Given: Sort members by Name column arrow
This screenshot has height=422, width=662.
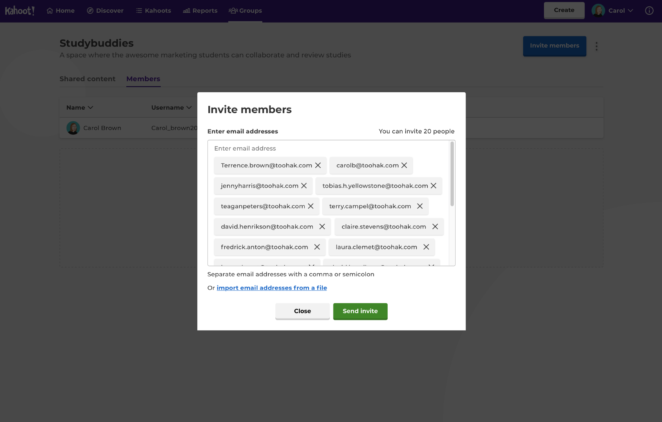Looking at the screenshot, I should pos(91,107).
